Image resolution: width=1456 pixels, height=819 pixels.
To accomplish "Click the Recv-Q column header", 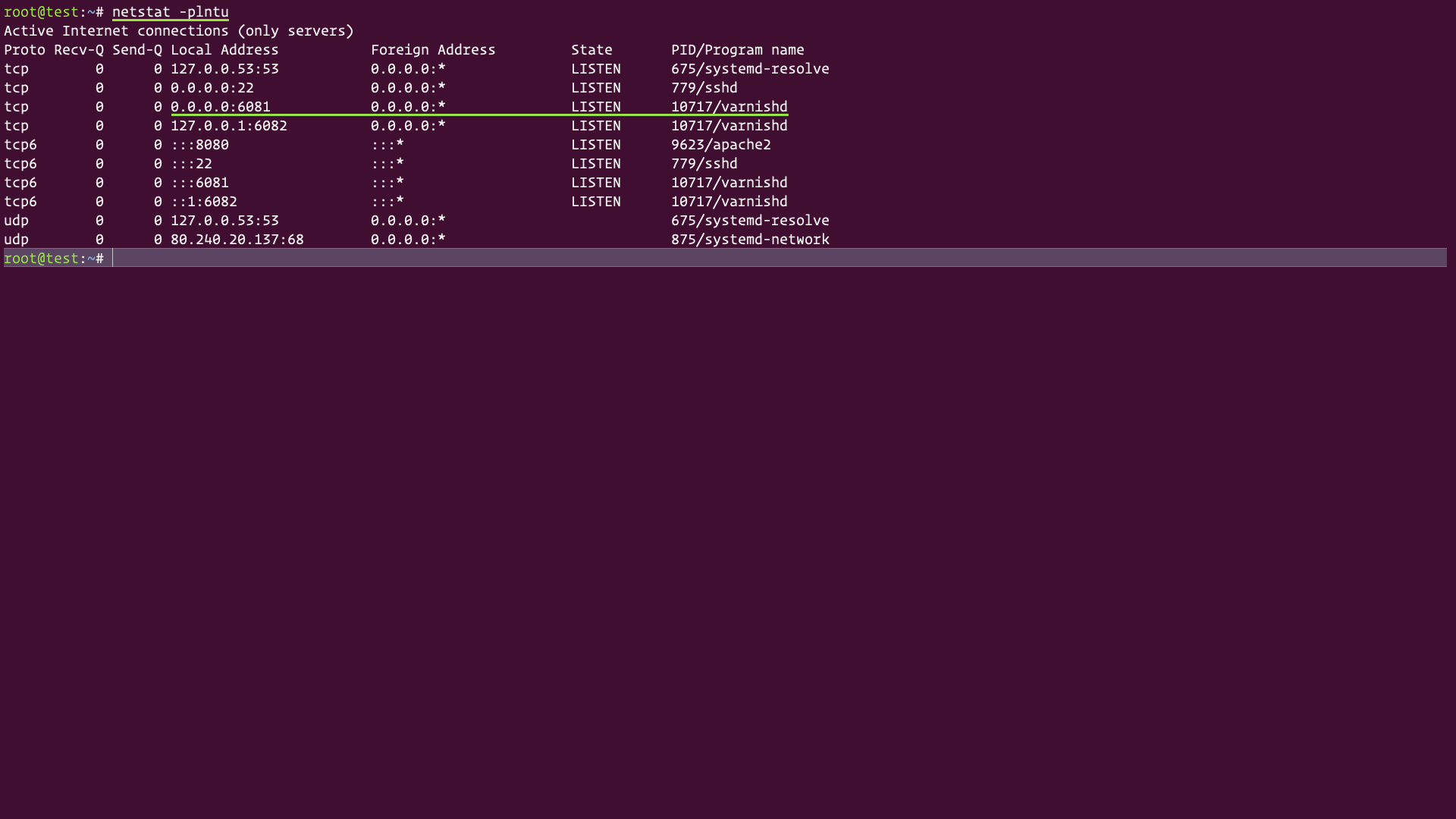I will point(79,50).
